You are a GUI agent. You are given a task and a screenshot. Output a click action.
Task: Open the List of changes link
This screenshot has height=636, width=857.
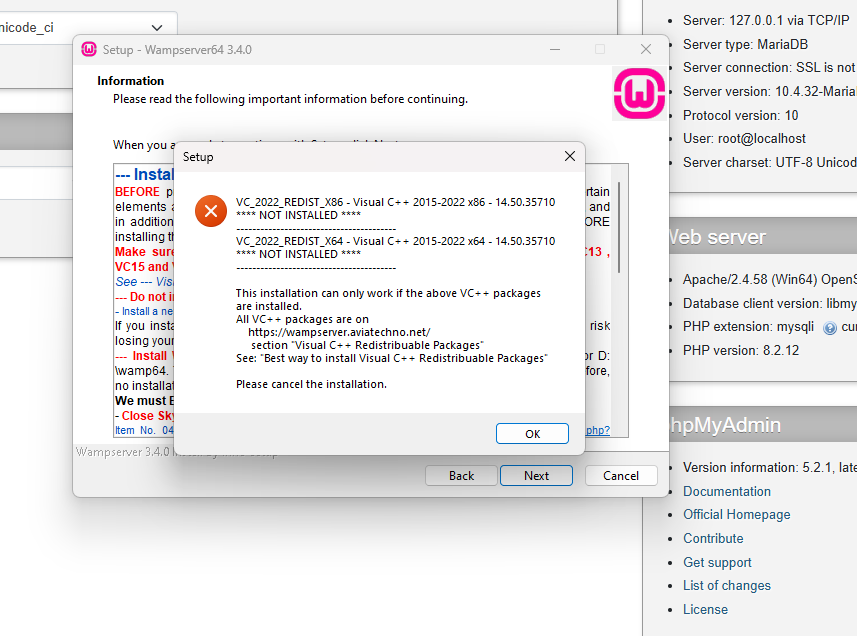(726, 585)
